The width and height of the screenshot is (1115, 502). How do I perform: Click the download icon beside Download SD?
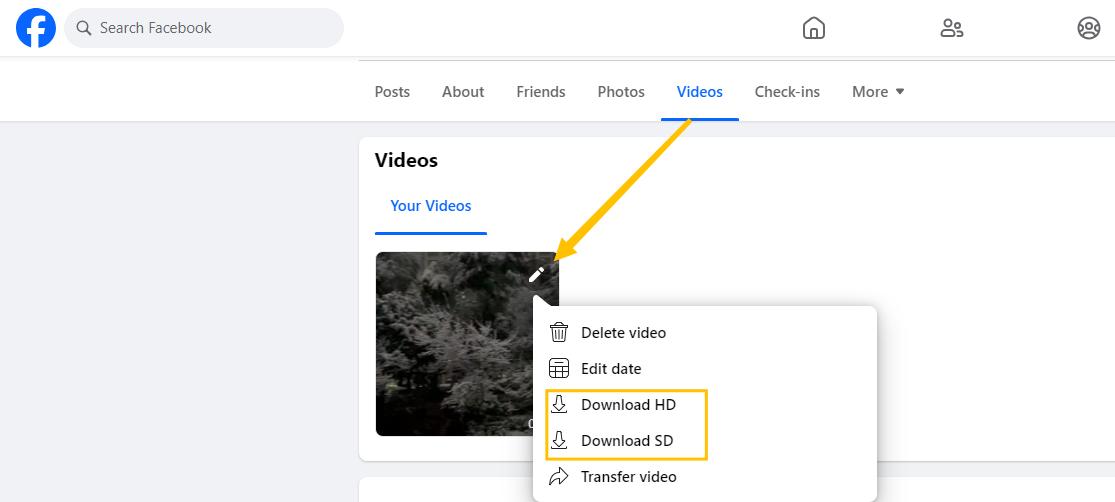coord(559,441)
